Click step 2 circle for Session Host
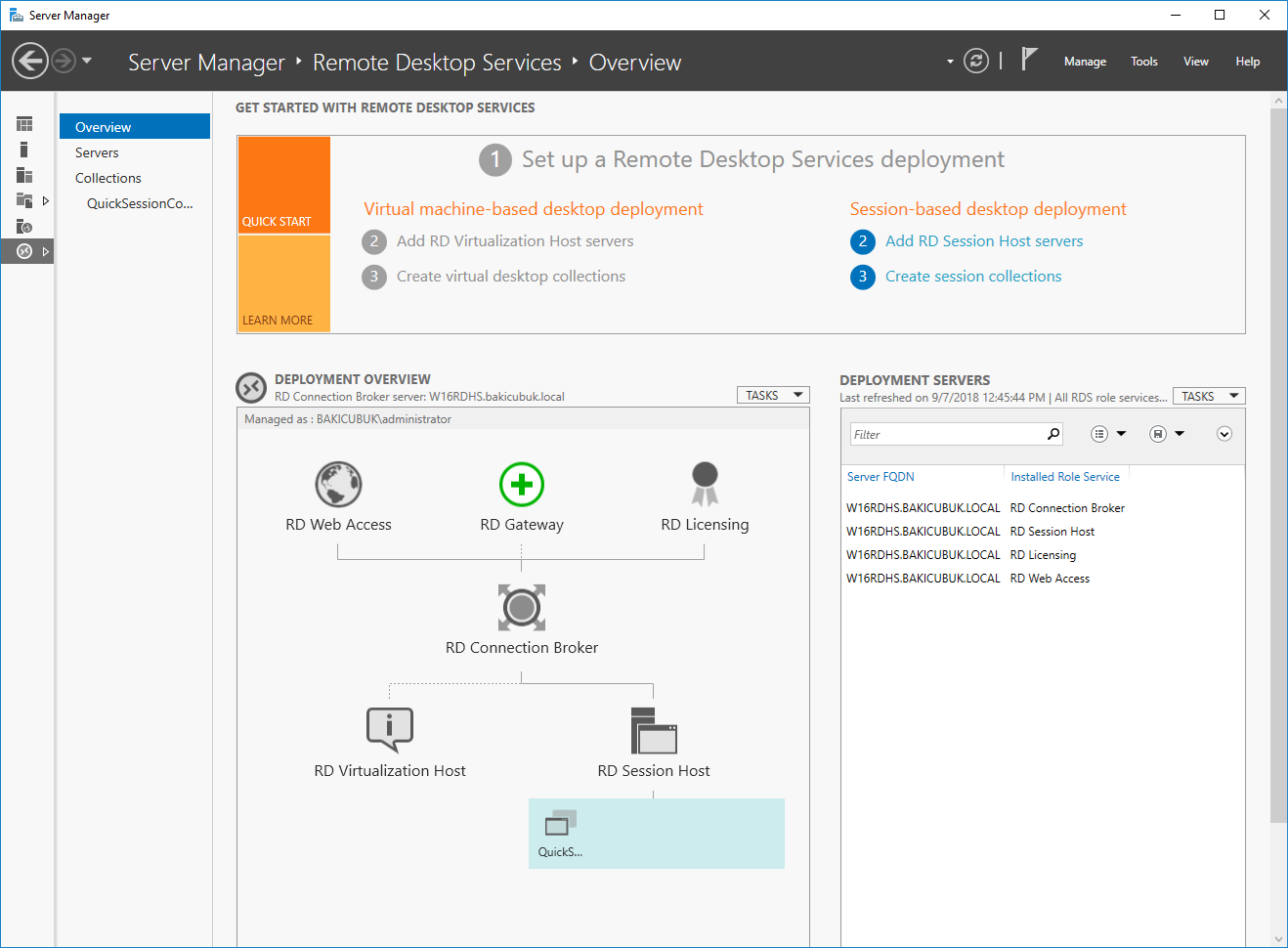The width and height of the screenshot is (1288, 948). pos(863,241)
